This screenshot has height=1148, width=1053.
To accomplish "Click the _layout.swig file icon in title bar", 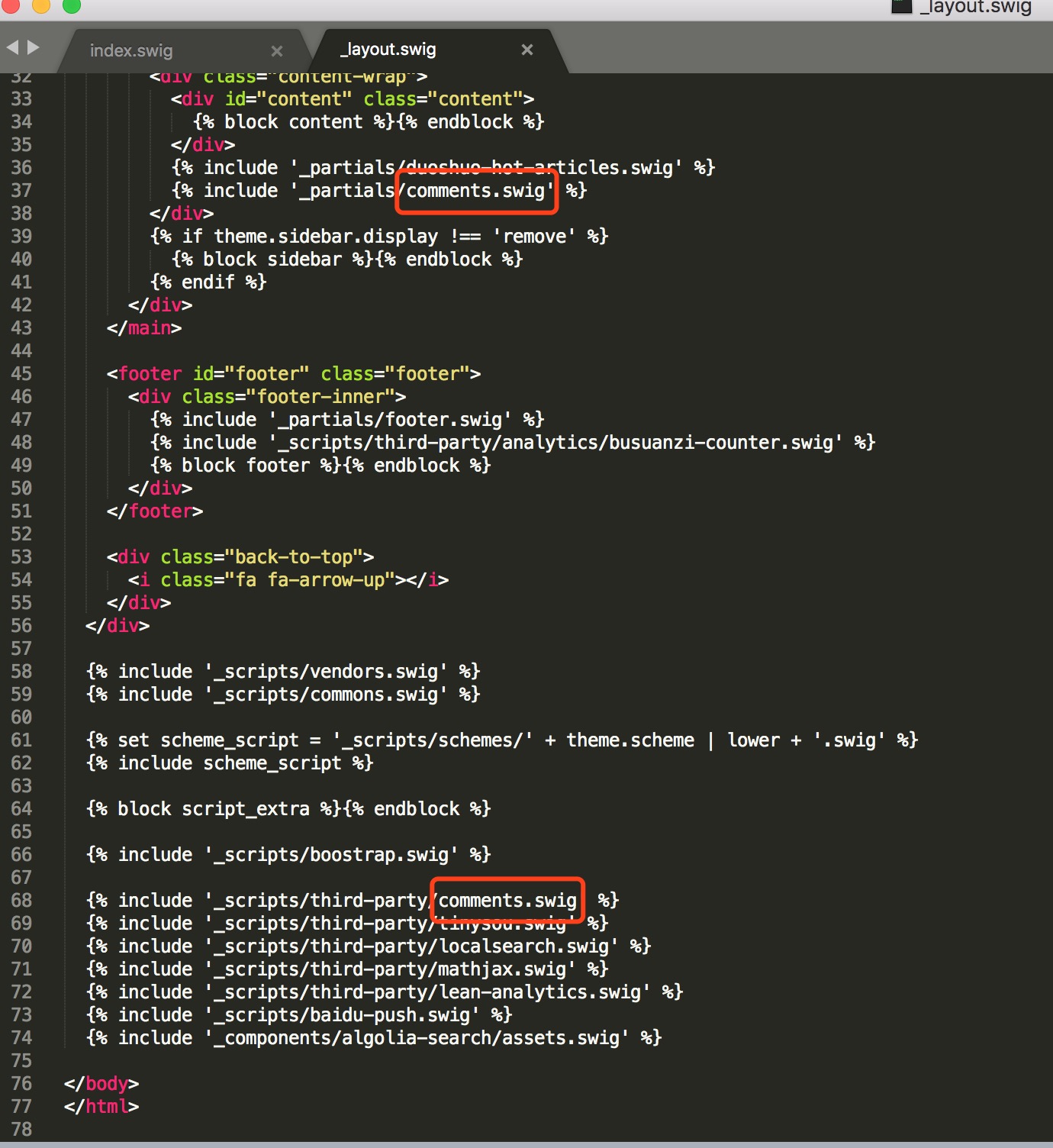I will tap(902, 7).
